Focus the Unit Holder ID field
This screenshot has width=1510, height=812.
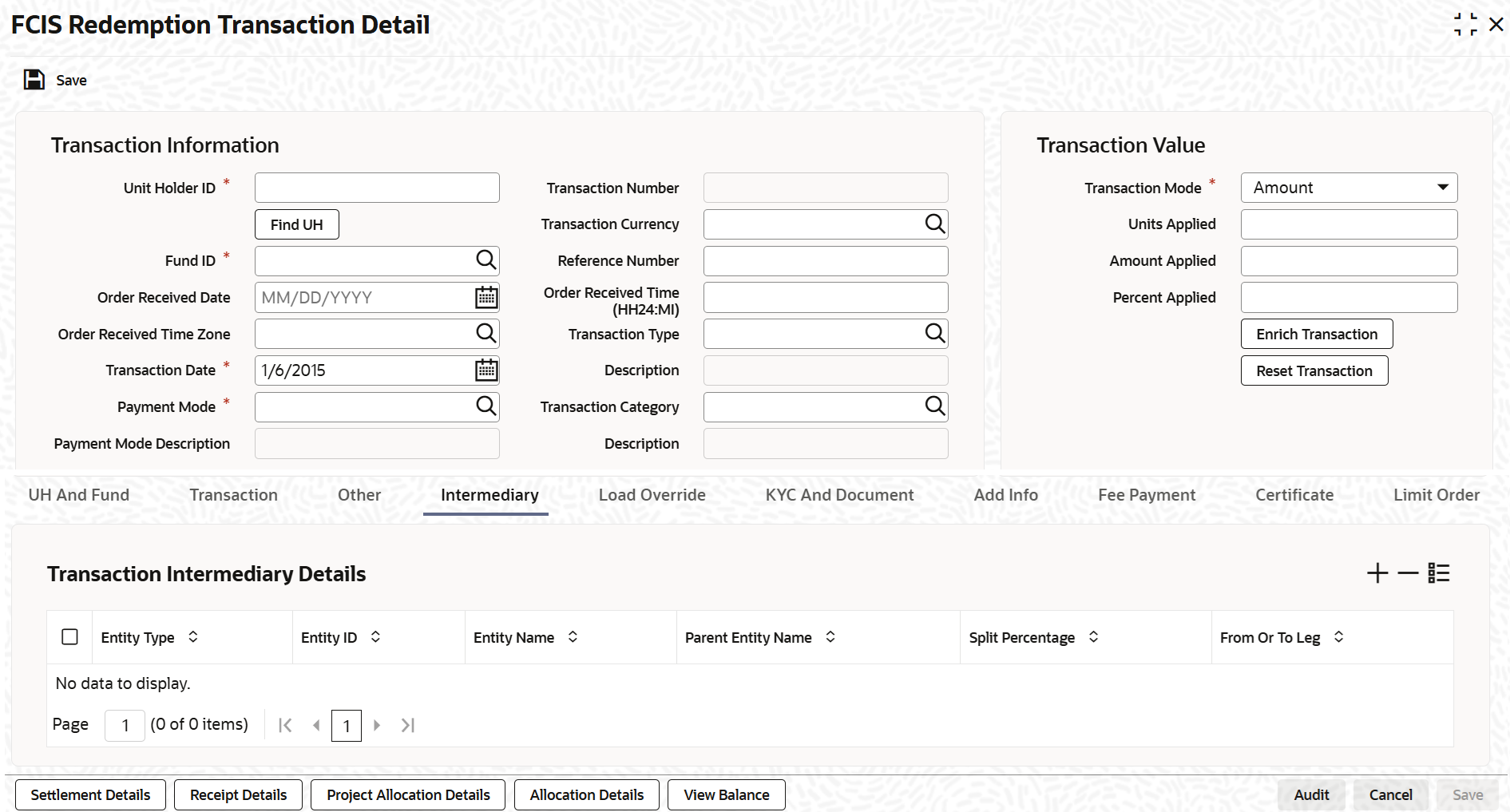[x=377, y=188]
